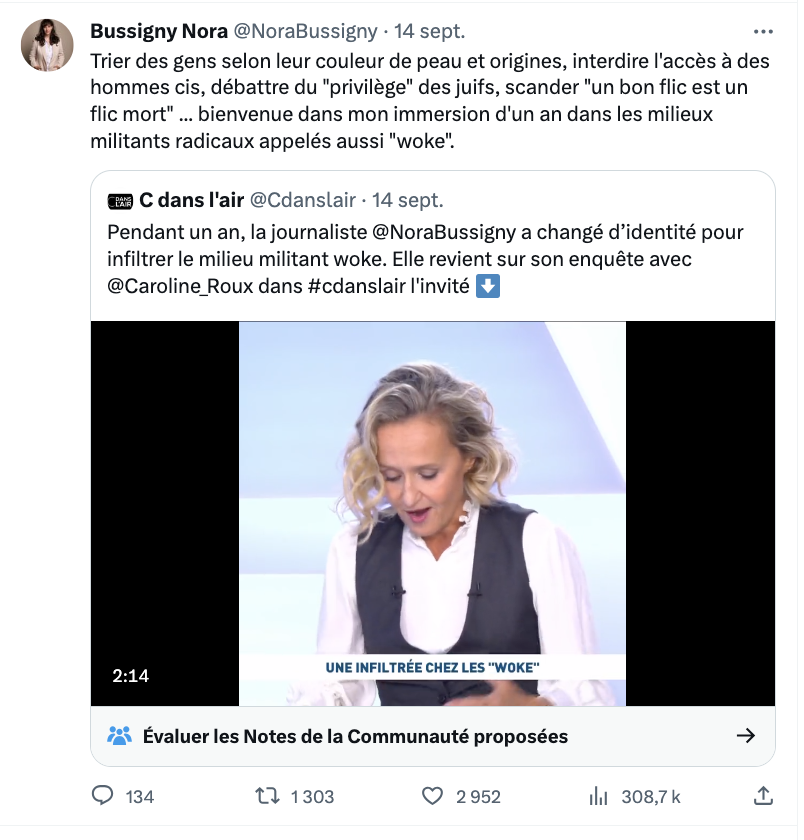Click the 2:14 video duration badge

(x=131, y=676)
